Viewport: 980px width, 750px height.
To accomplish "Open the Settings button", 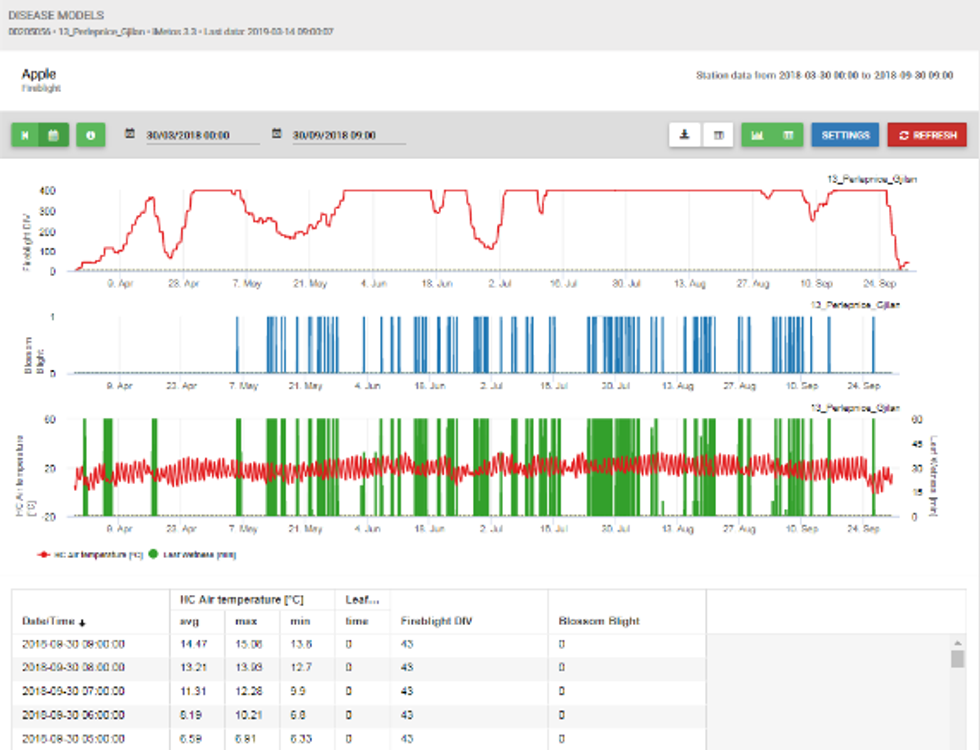I will click(x=845, y=135).
